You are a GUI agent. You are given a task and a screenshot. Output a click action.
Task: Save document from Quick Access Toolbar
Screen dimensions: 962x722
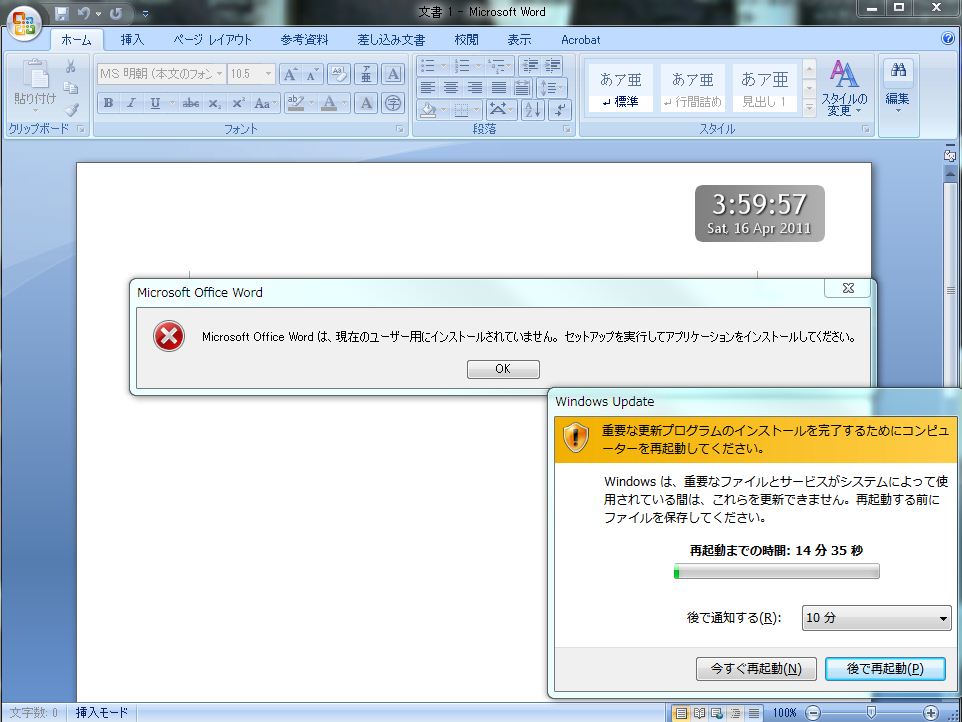pos(61,13)
